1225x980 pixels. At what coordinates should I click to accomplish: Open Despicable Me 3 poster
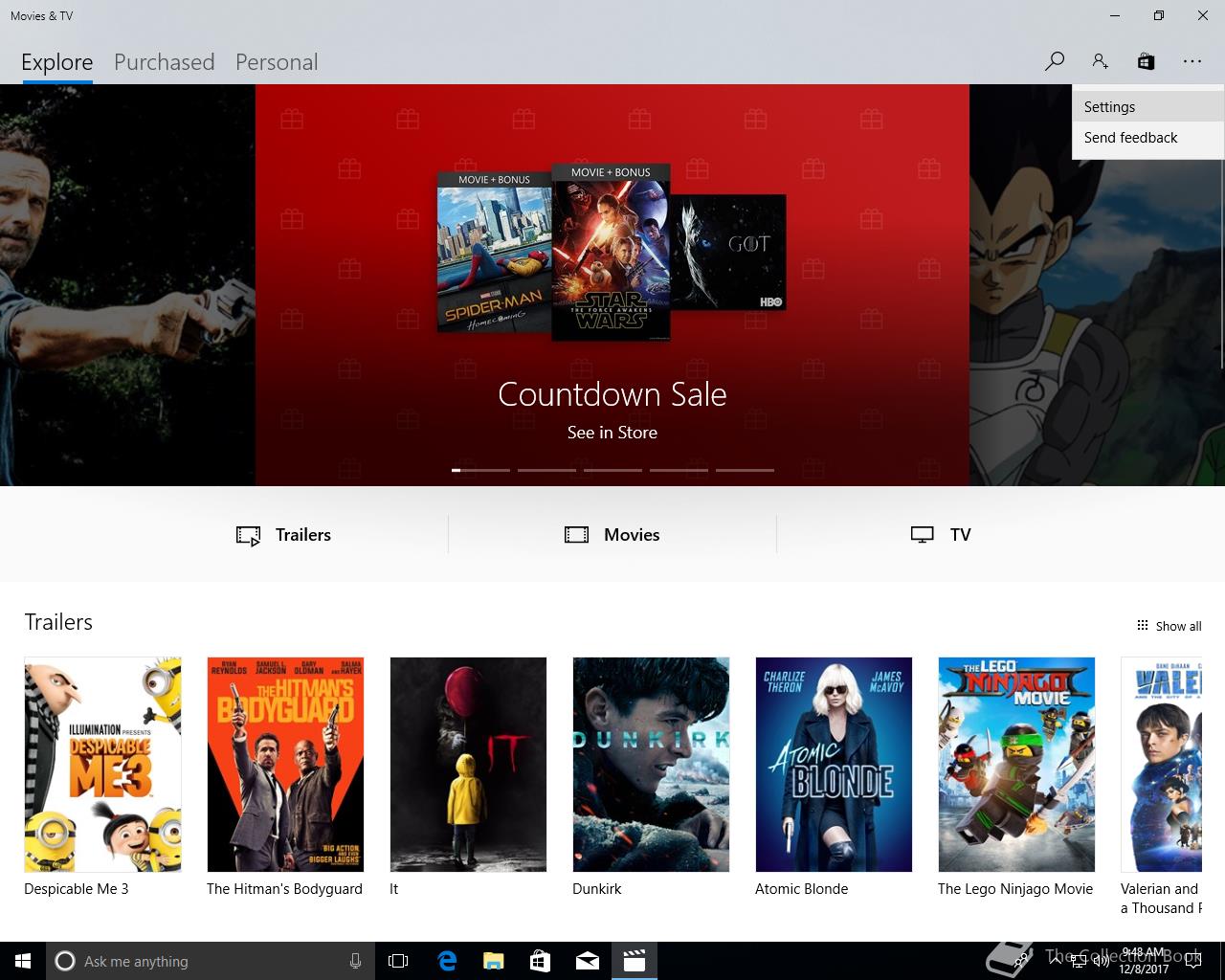[102, 764]
